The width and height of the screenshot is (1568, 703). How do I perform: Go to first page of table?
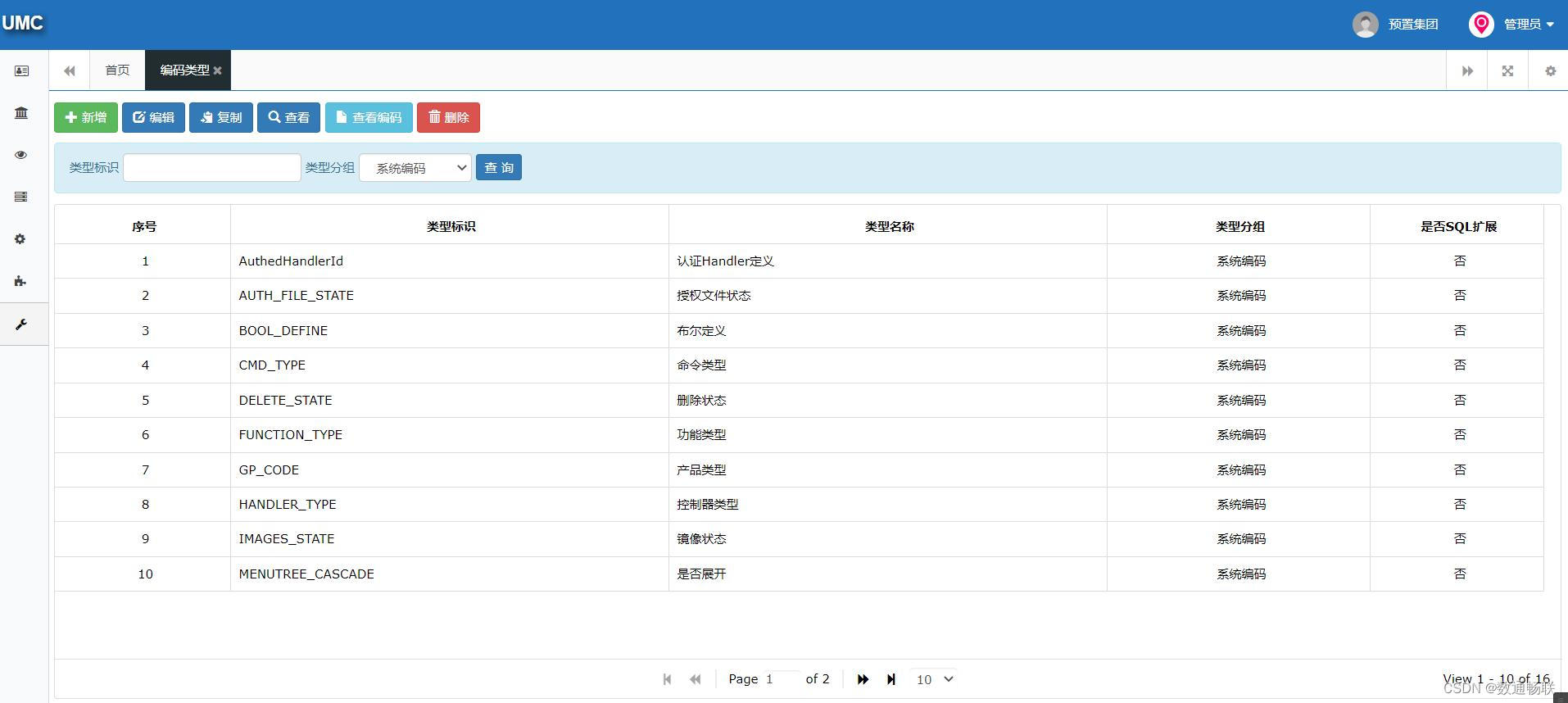tap(667, 679)
